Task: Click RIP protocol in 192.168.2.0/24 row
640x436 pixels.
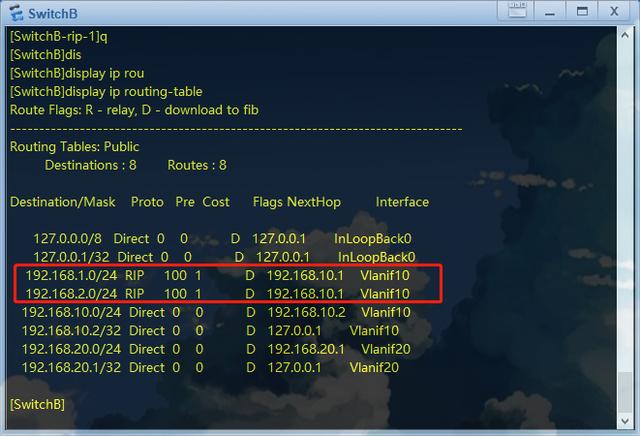Action: point(135,294)
